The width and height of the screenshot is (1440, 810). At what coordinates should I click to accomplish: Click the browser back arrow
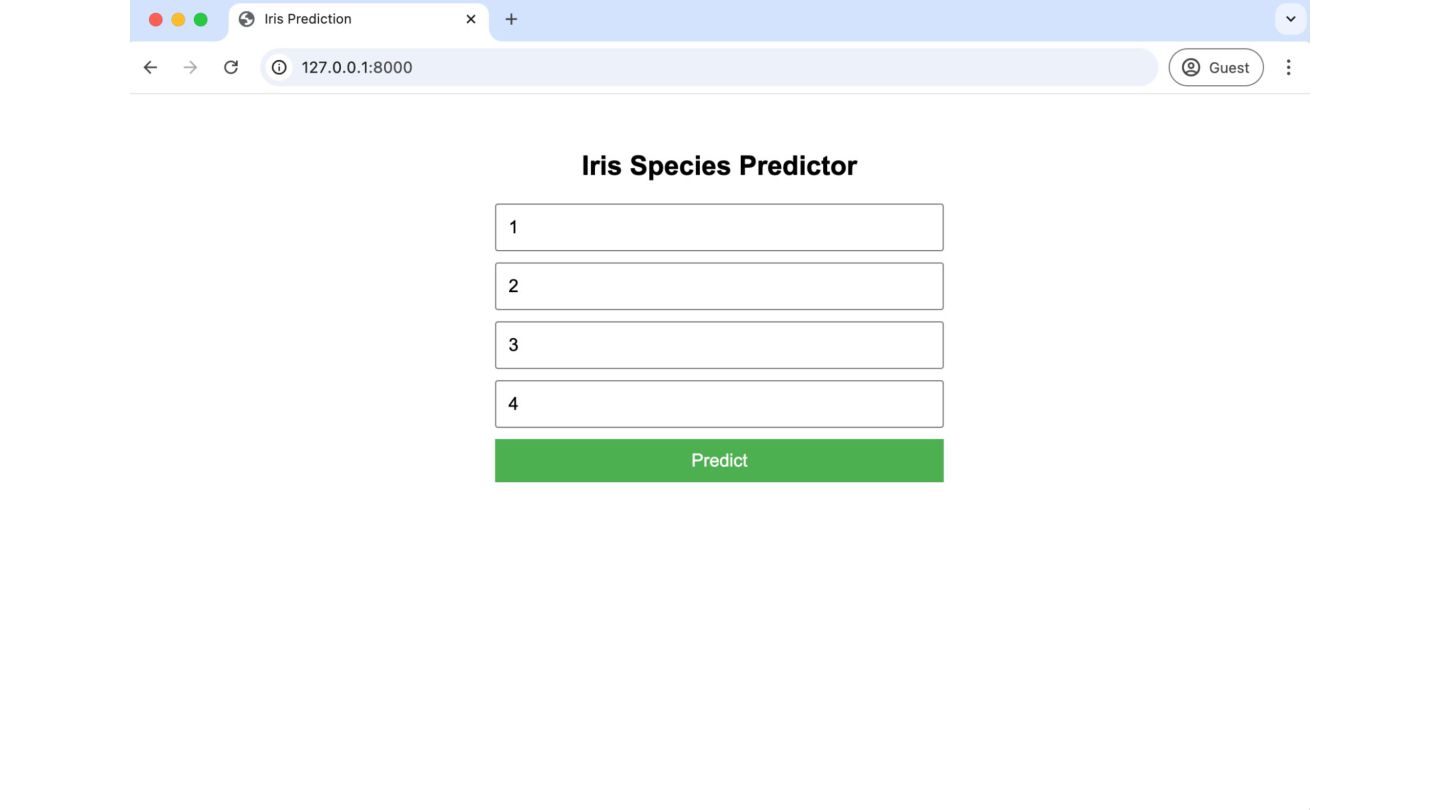pyautogui.click(x=150, y=67)
